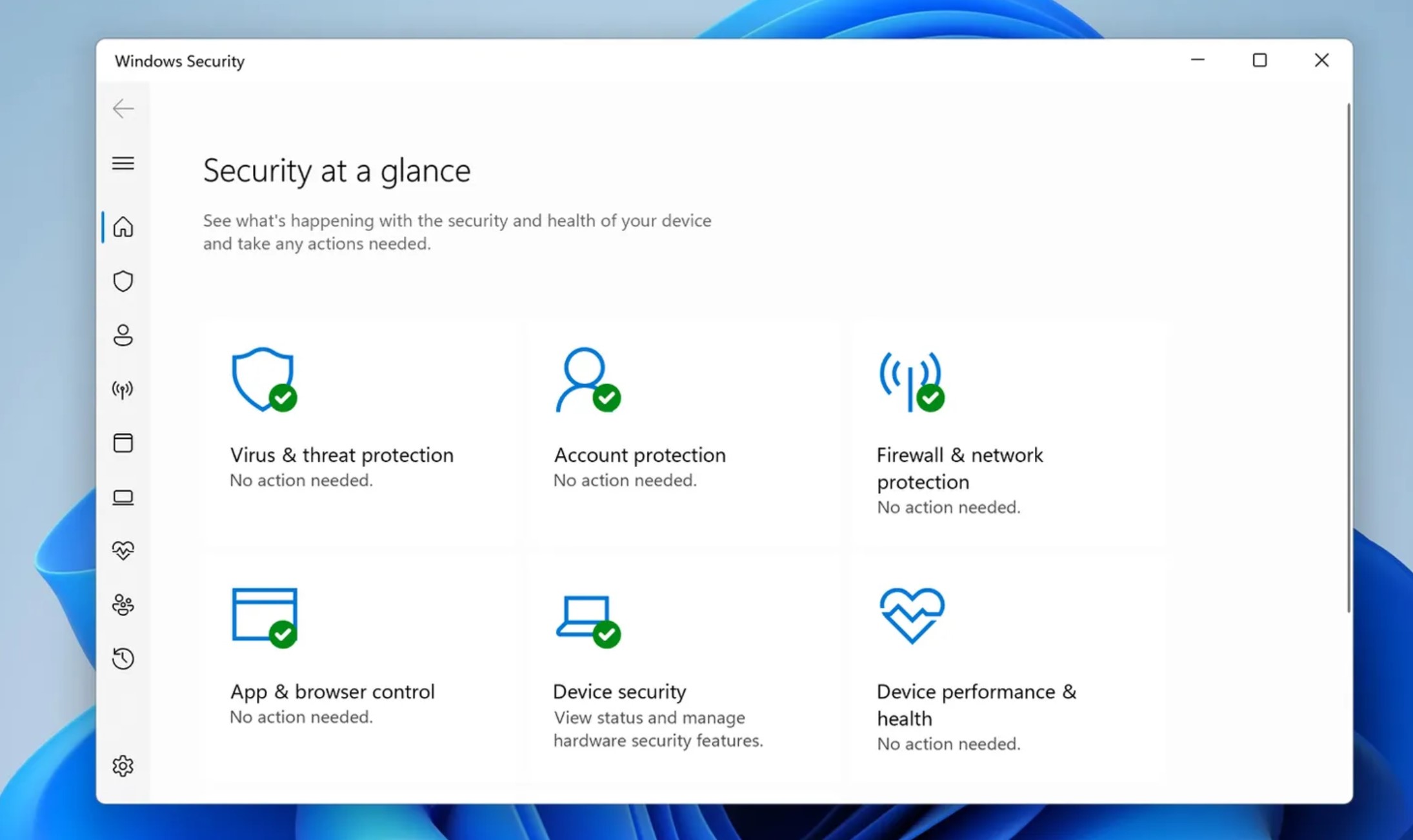Open Protection history clock sidebar icon
The image size is (1413, 840).
click(123, 658)
